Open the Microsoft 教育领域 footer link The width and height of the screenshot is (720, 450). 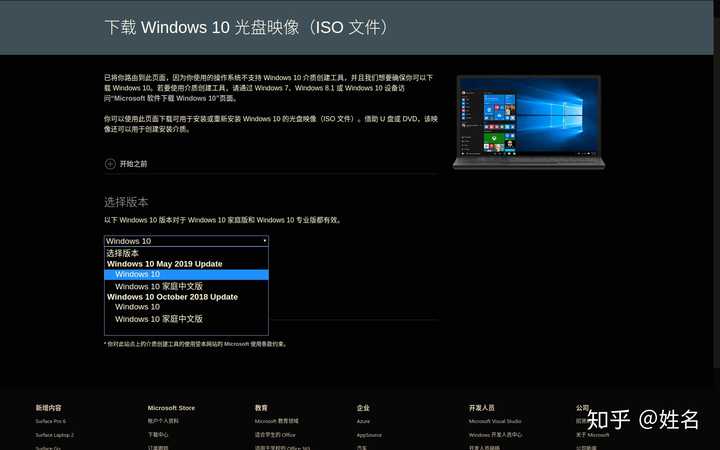coord(276,421)
